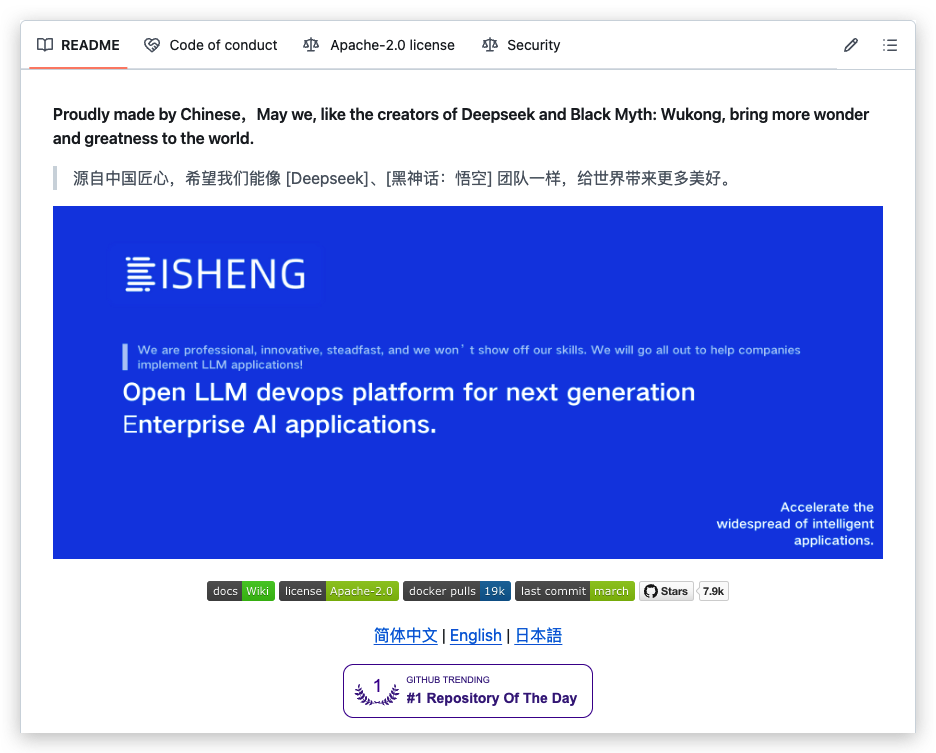Screen dimensions: 936x753
Task: Click the BISHENG logo in the banner
Action: click(215, 274)
